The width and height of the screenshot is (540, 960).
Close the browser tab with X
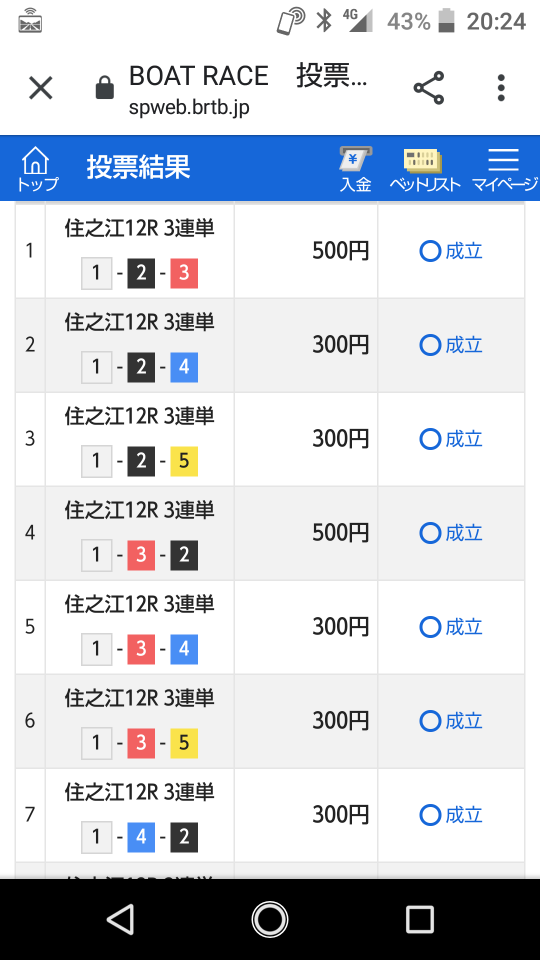coord(41,88)
